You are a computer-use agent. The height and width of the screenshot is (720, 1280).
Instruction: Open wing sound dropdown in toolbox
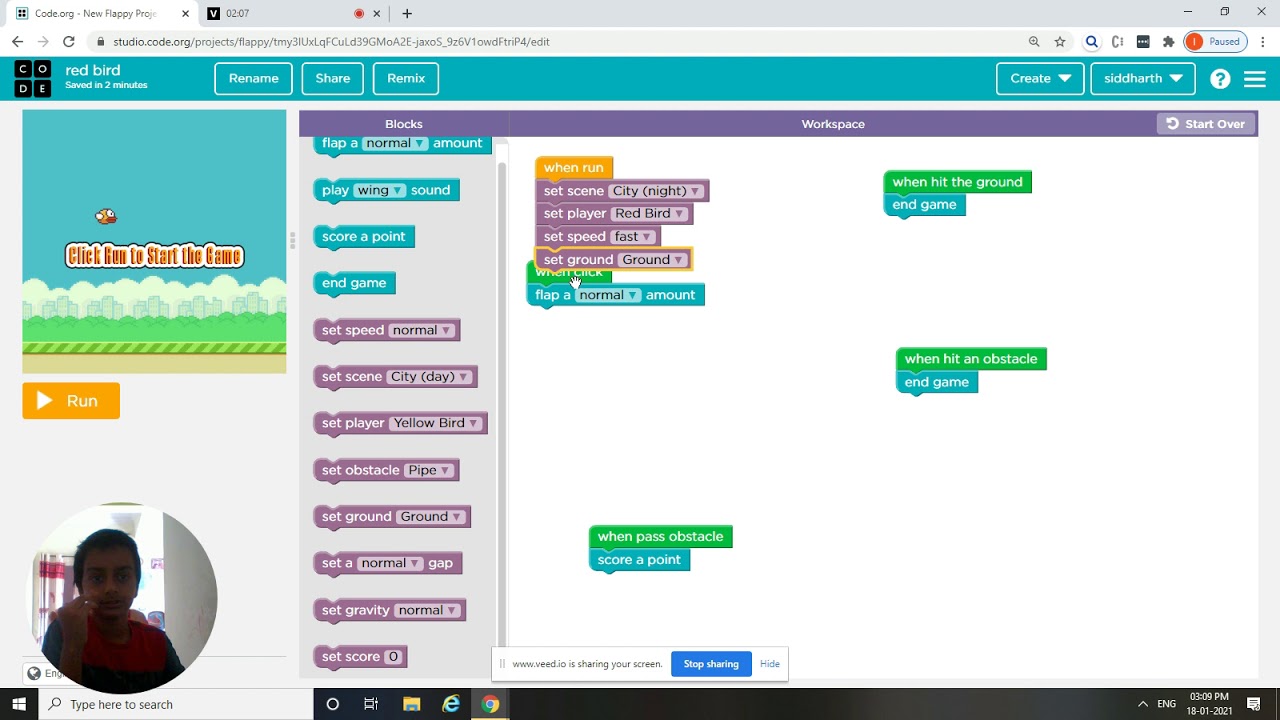coord(380,190)
